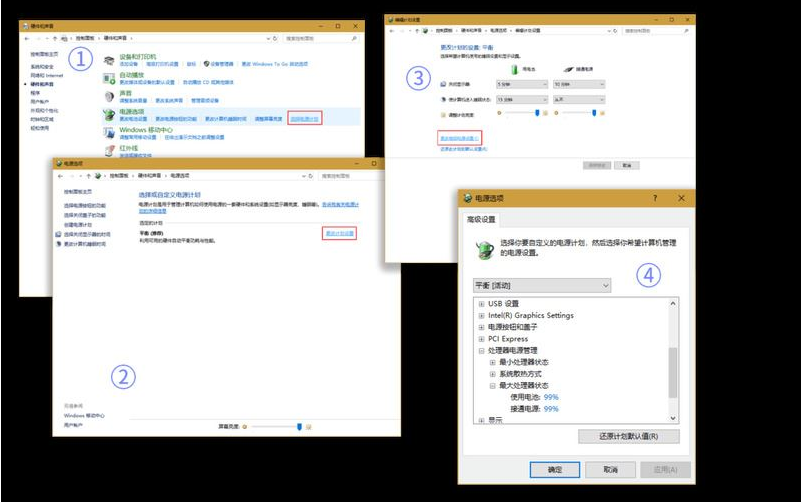Select the 高级设置 tab

click(482, 220)
